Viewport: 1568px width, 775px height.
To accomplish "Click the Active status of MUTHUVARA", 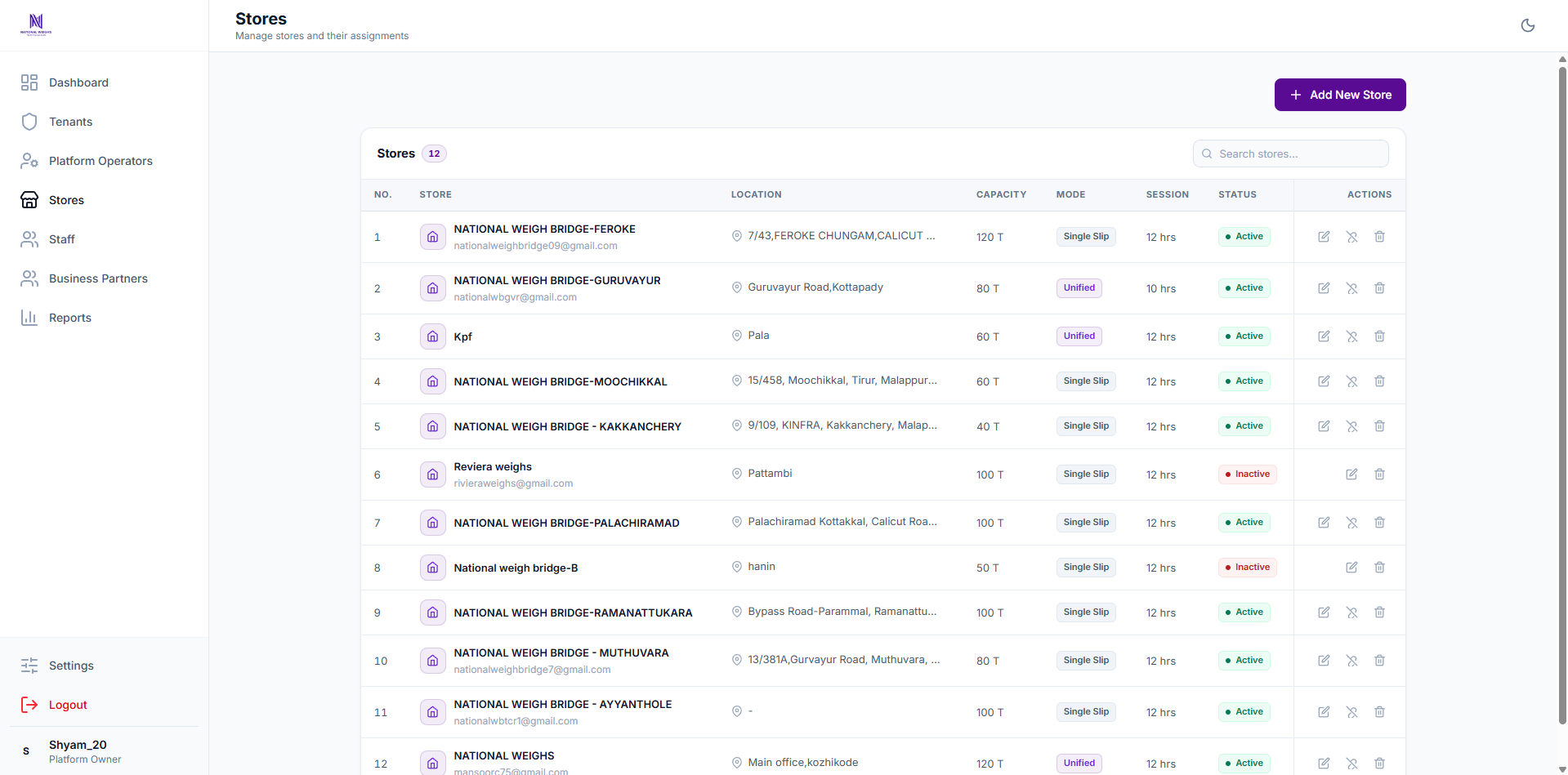I will click(1244, 661).
